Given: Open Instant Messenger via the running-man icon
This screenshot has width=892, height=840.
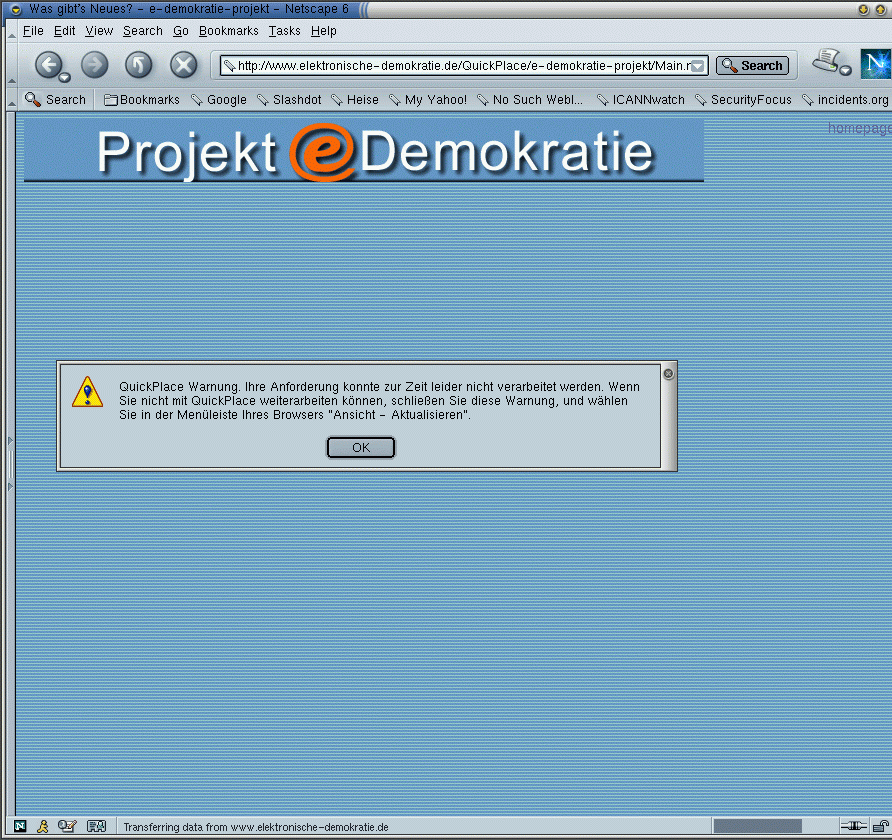Looking at the screenshot, I should 43,826.
